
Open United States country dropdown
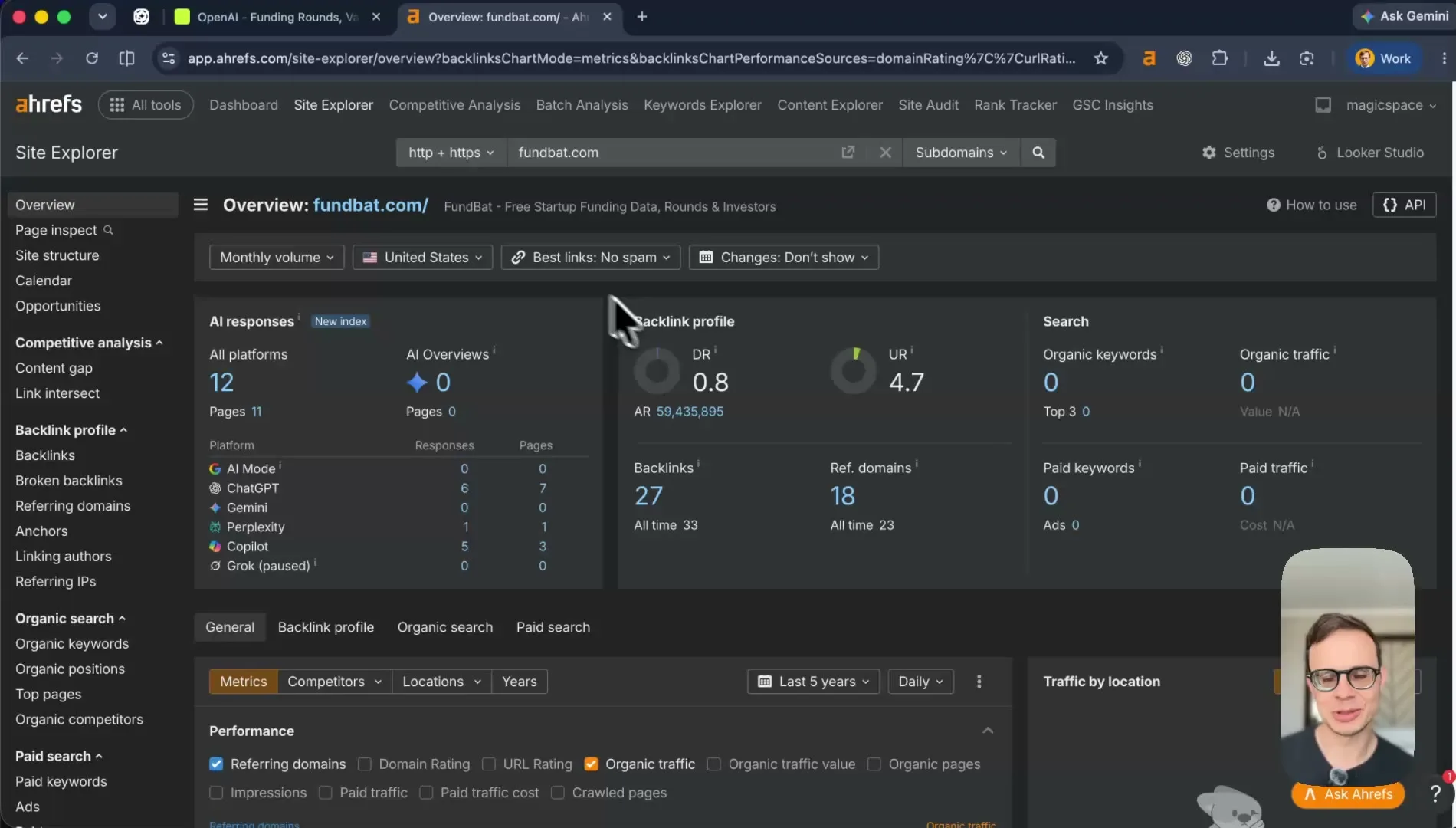(x=422, y=258)
